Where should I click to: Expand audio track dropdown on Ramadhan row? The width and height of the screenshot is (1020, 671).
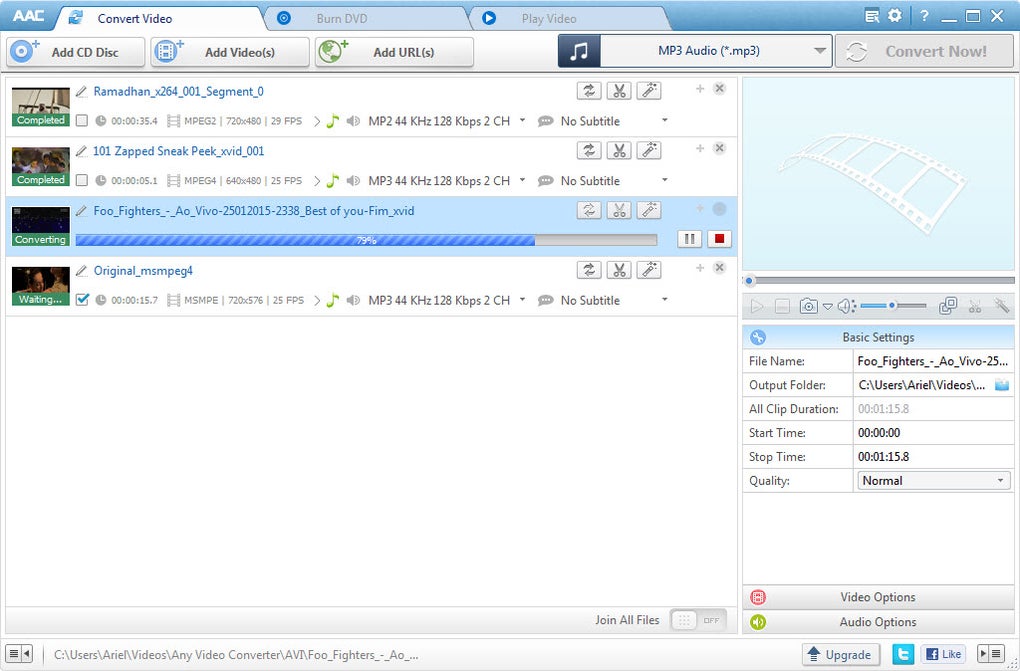click(522, 120)
